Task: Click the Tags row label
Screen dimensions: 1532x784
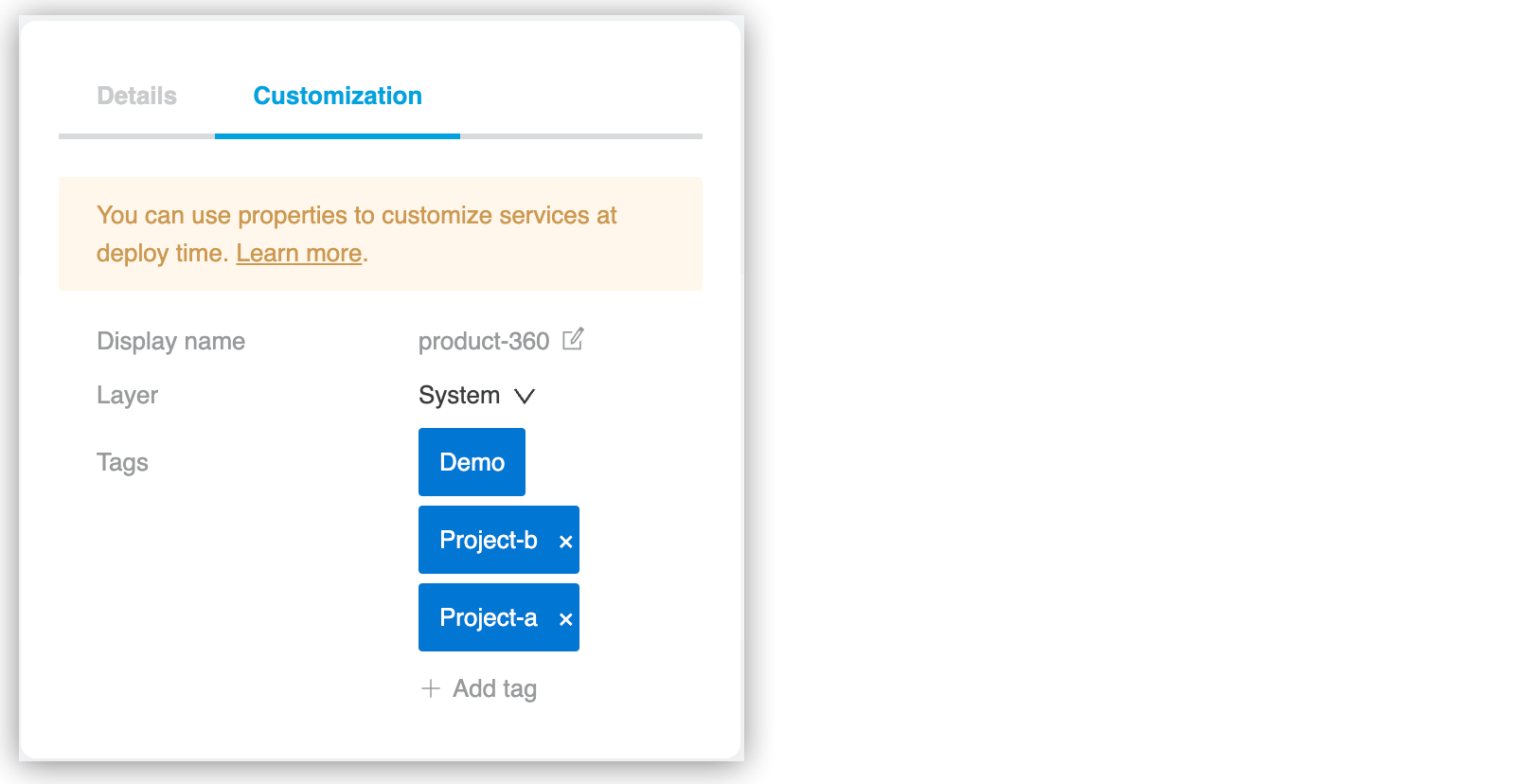Action: pyautogui.click(x=121, y=462)
